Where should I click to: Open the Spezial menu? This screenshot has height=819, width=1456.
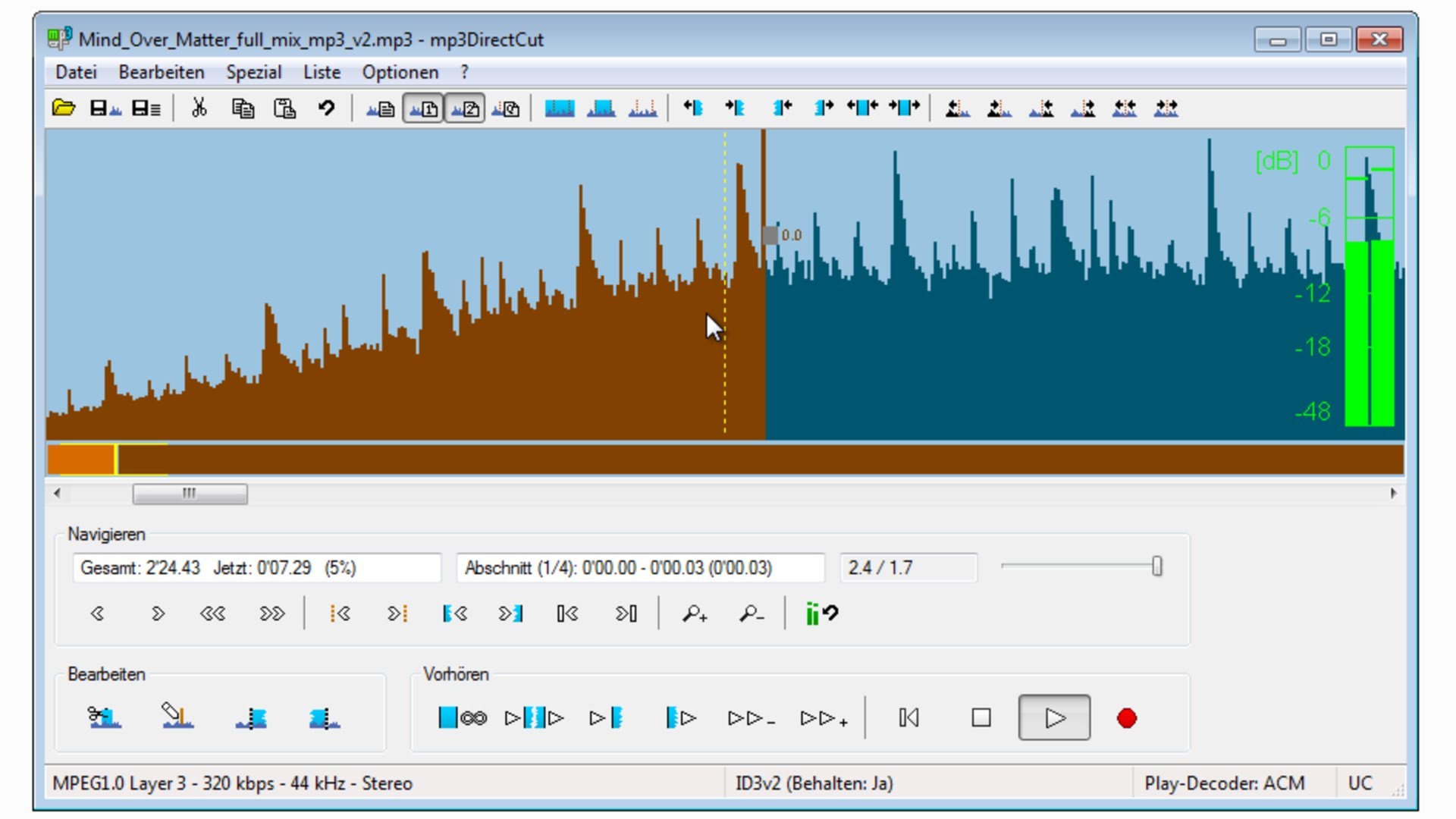click(253, 72)
